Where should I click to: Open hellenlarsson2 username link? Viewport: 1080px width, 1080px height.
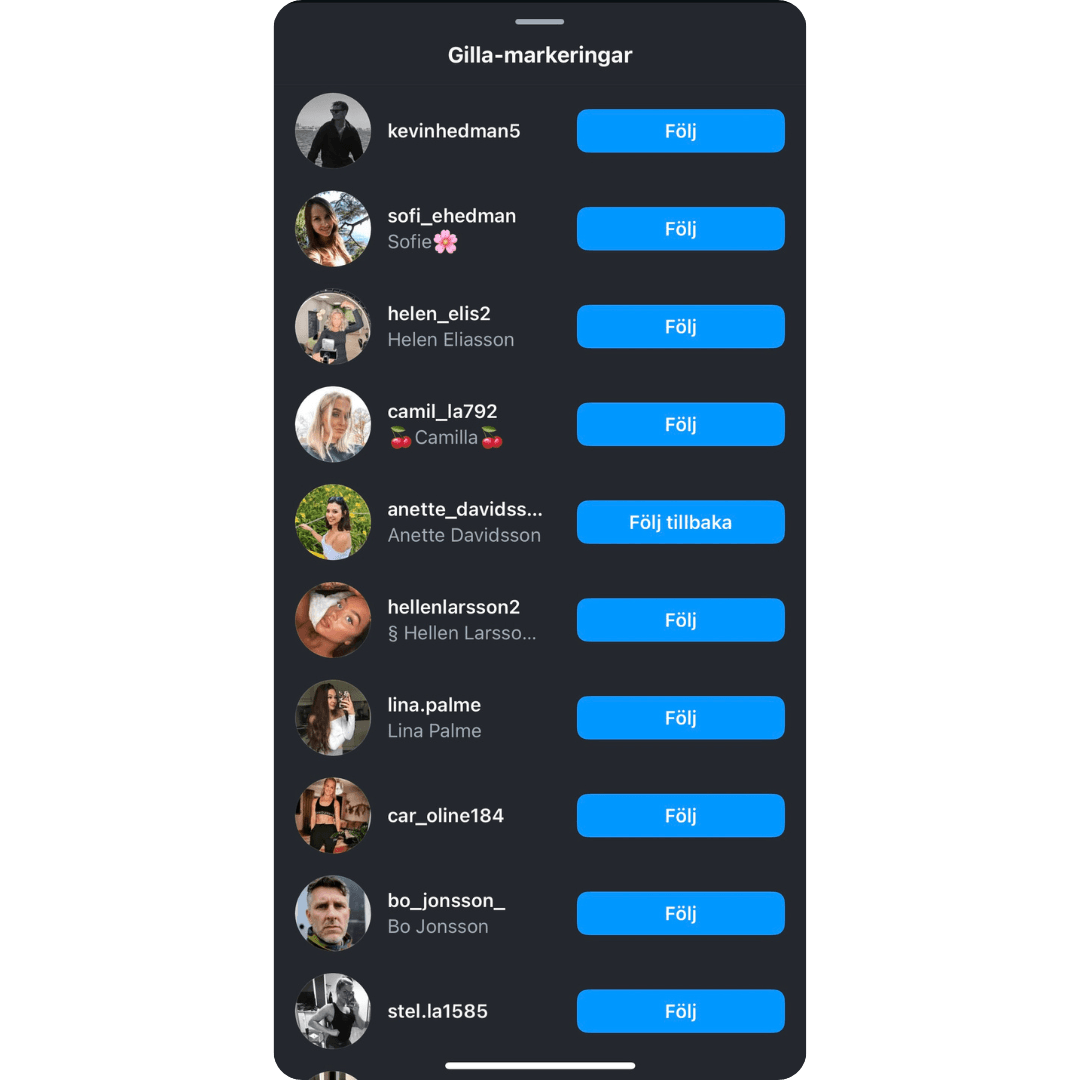tap(454, 607)
